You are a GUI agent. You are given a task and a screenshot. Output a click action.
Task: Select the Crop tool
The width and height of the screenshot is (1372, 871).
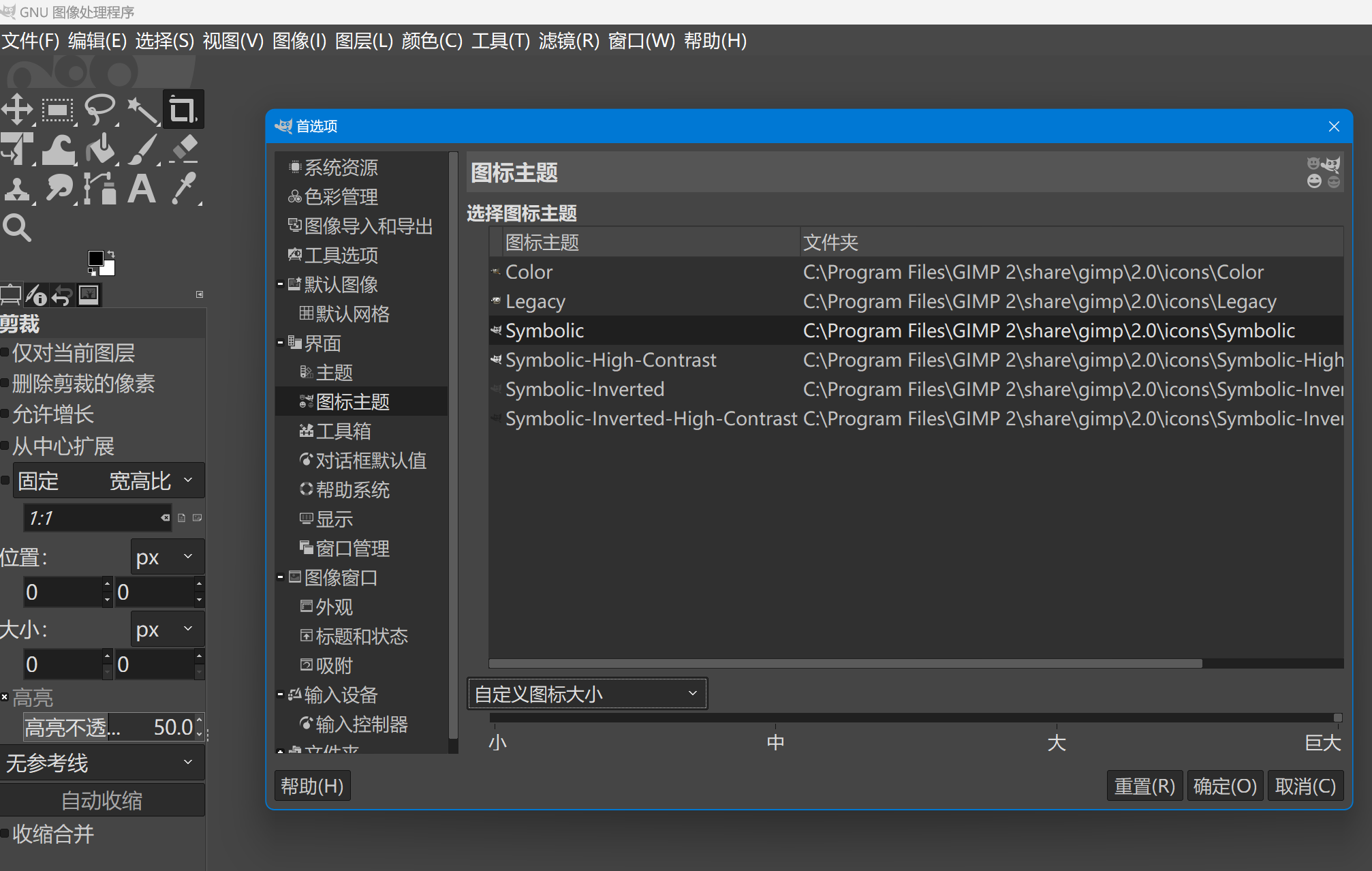pos(183,110)
